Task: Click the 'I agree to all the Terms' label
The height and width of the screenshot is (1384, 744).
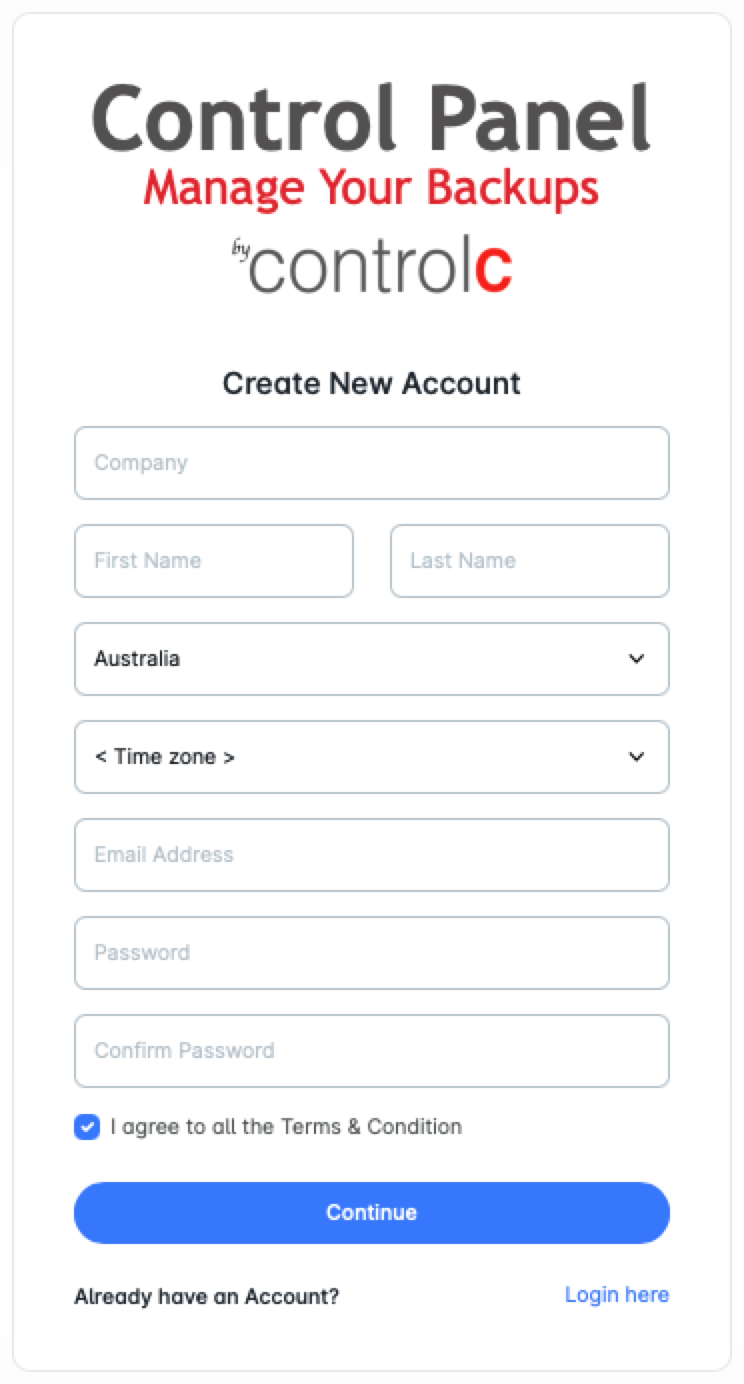Action: coord(286,1127)
